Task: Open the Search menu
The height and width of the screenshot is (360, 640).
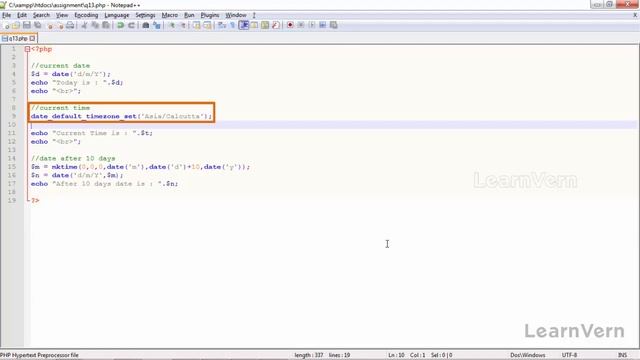Action: point(41,15)
